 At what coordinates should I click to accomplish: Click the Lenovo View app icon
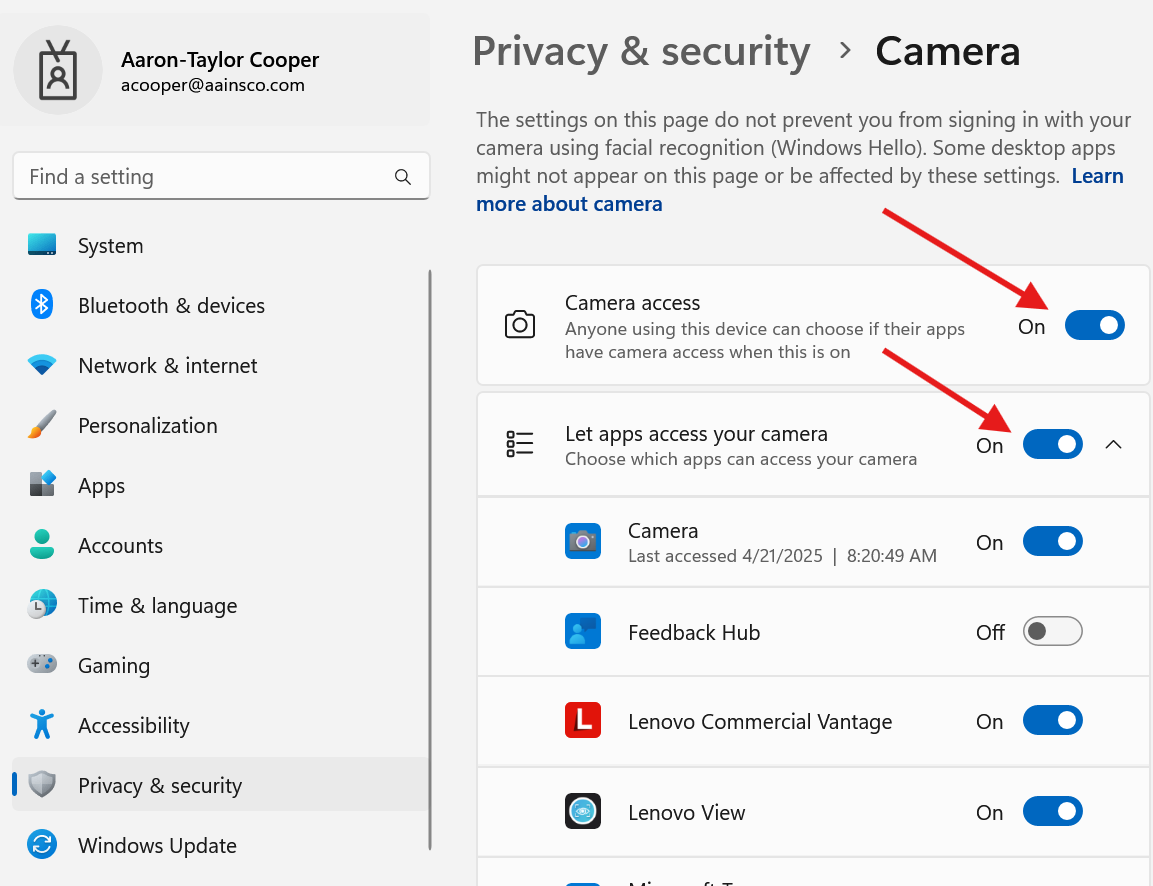pyautogui.click(x=583, y=812)
